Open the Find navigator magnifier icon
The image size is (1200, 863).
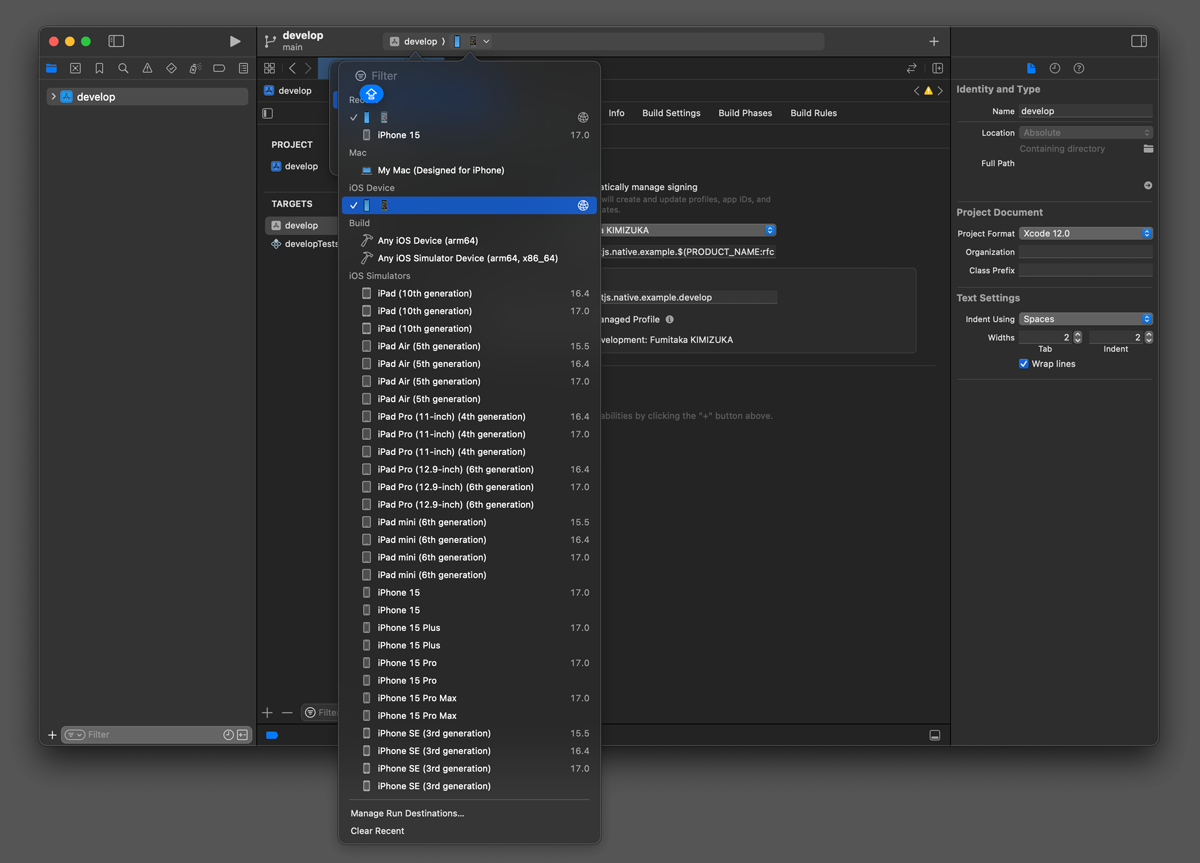123,69
